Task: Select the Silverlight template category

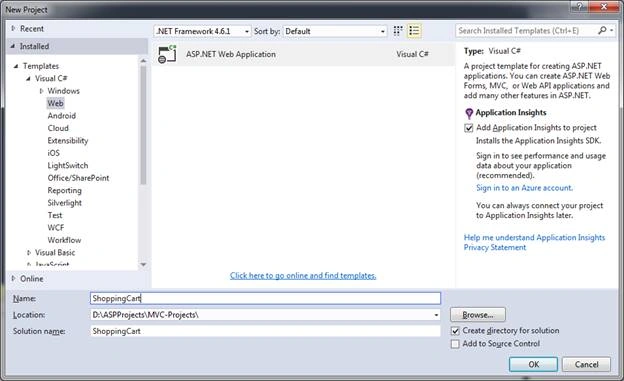Action: (65, 203)
